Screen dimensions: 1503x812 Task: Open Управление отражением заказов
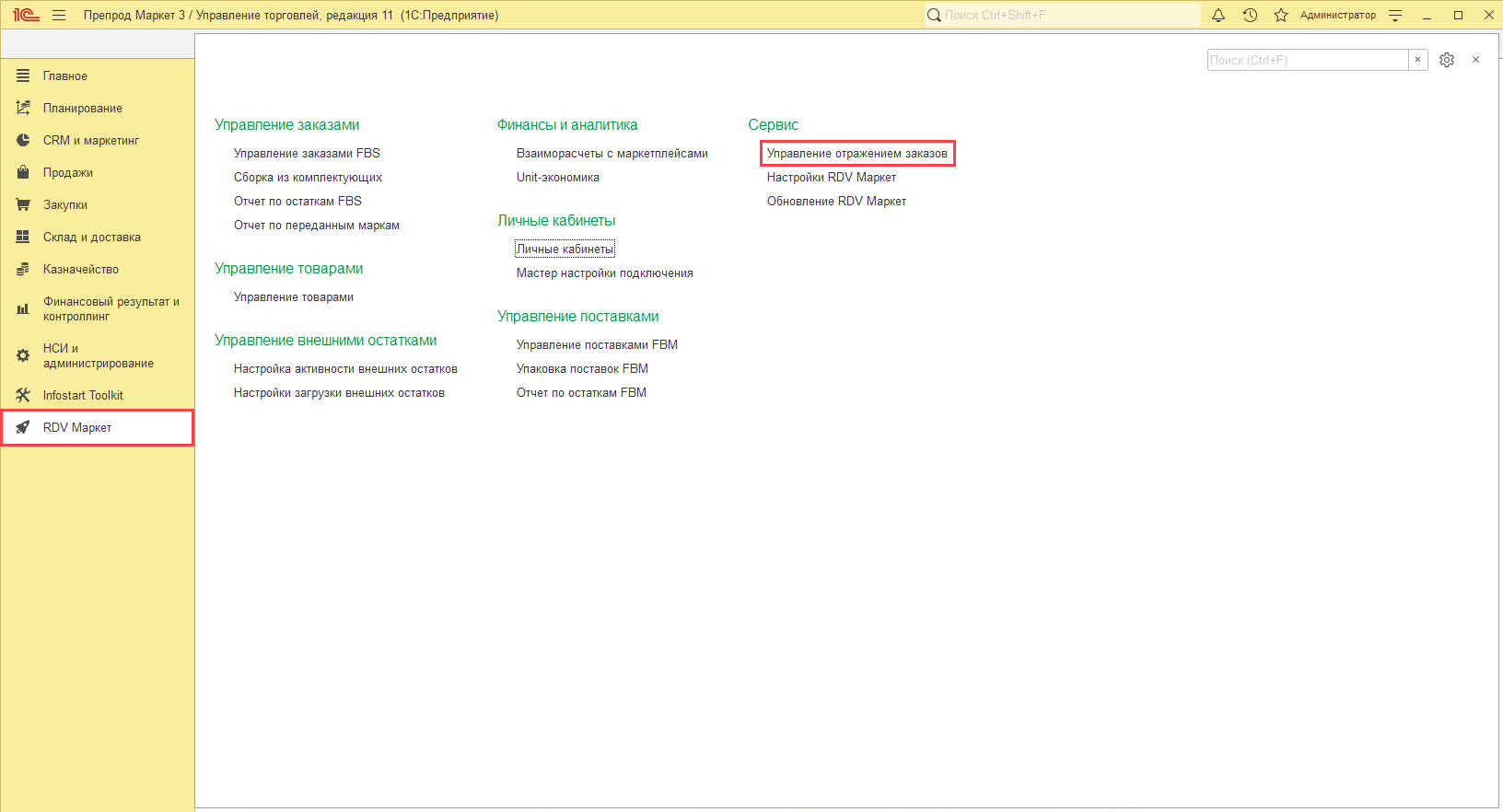point(857,153)
